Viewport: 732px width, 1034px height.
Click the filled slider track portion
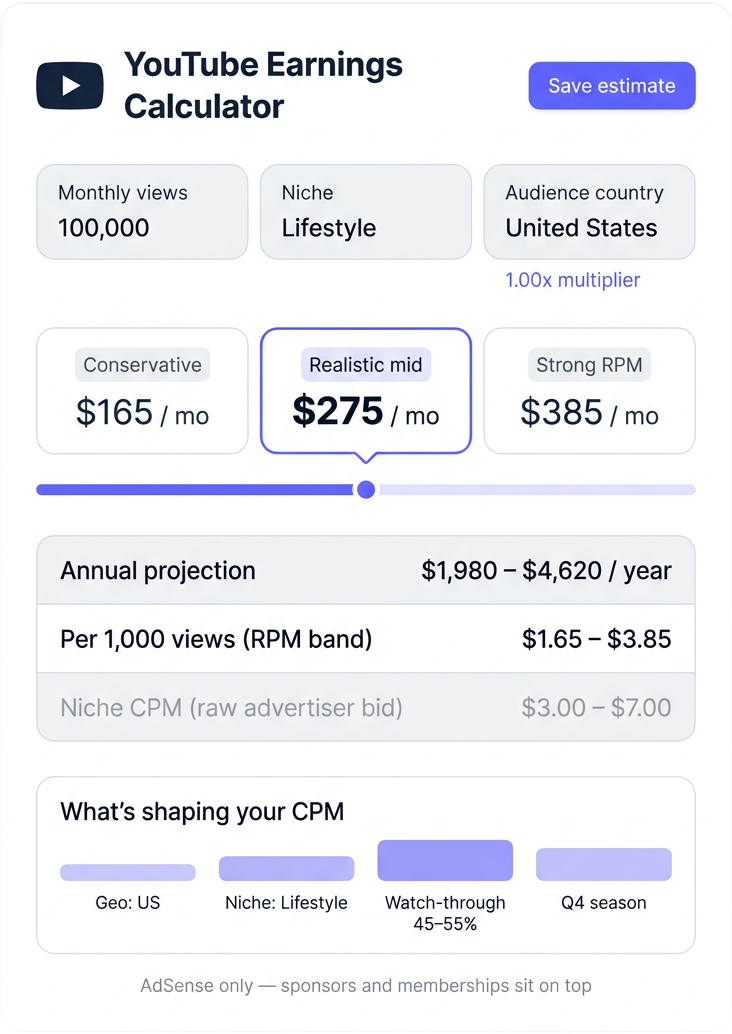[x=196, y=489]
